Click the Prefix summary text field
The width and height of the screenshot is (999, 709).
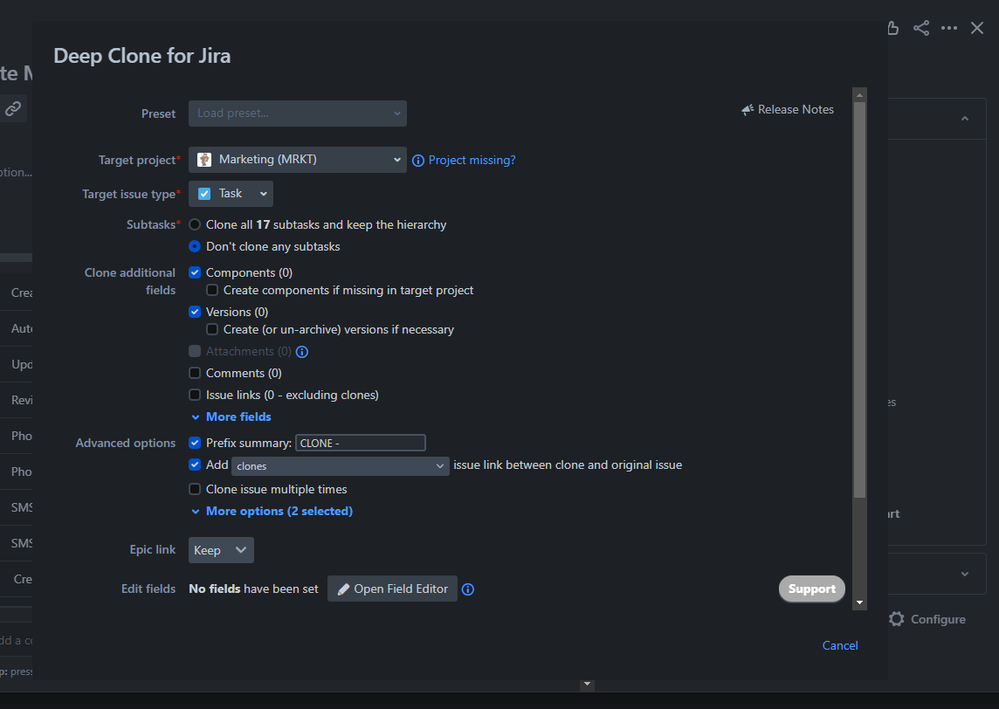(361, 443)
